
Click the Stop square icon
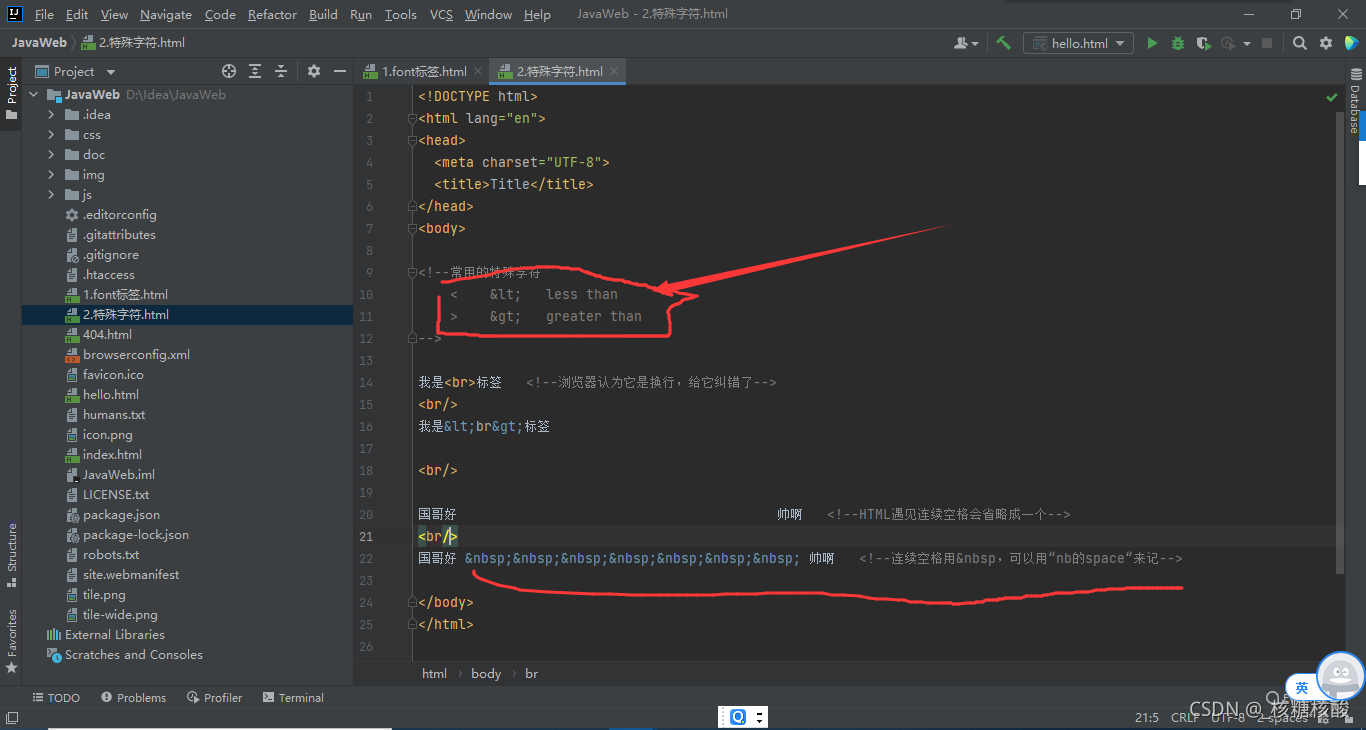click(x=1267, y=43)
